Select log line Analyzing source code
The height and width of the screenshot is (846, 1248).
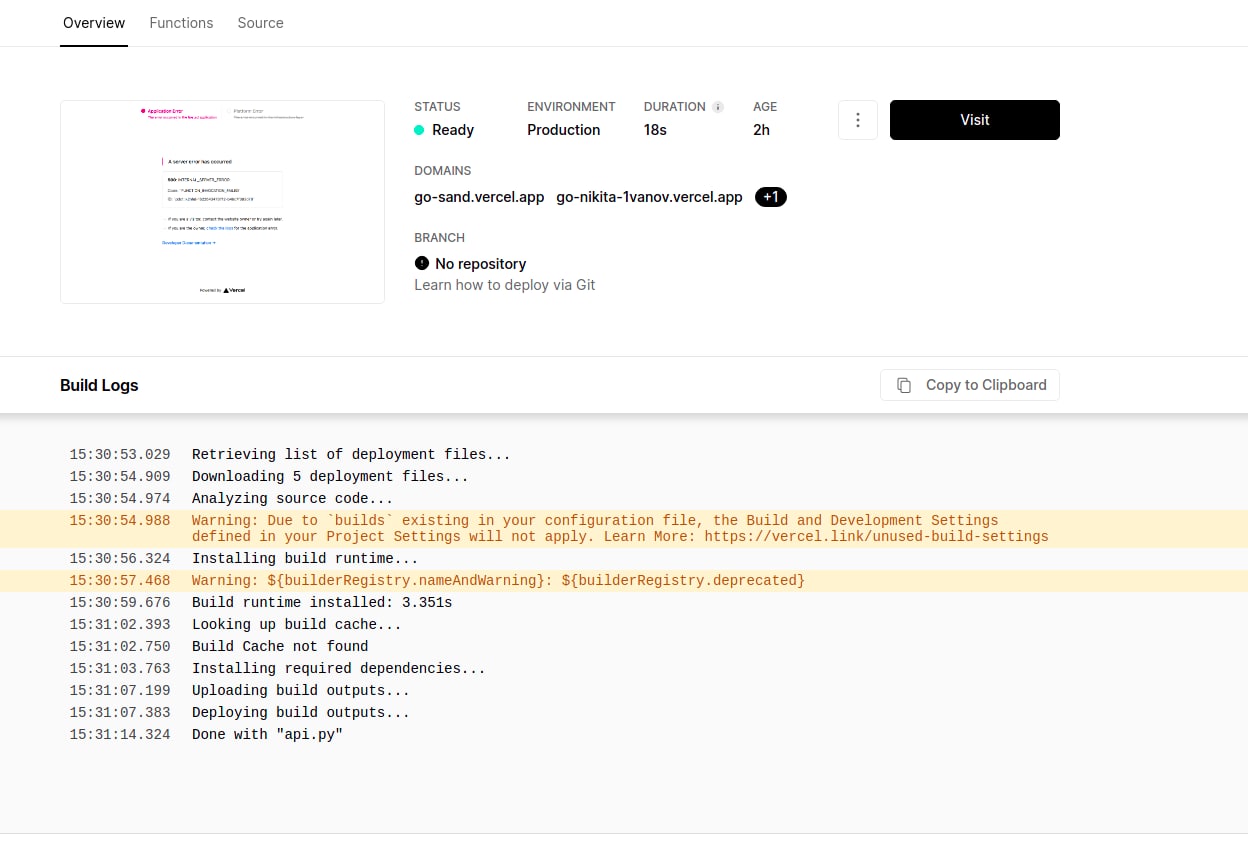click(292, 499)
